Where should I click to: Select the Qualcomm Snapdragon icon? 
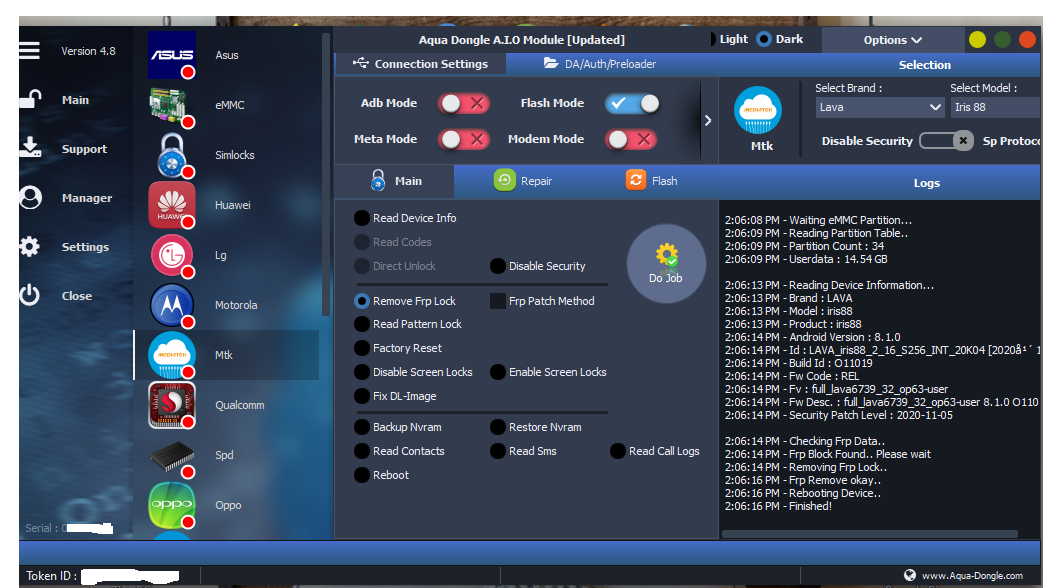pos(172,405)
